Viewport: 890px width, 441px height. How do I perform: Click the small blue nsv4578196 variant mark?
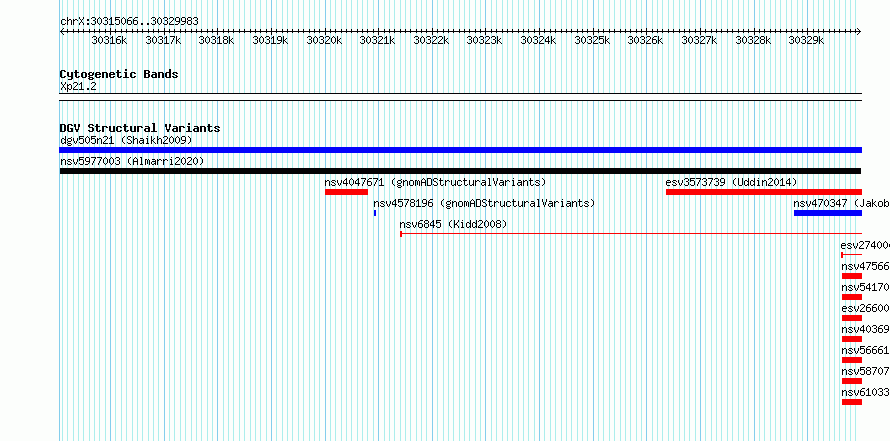click(375, 213)
